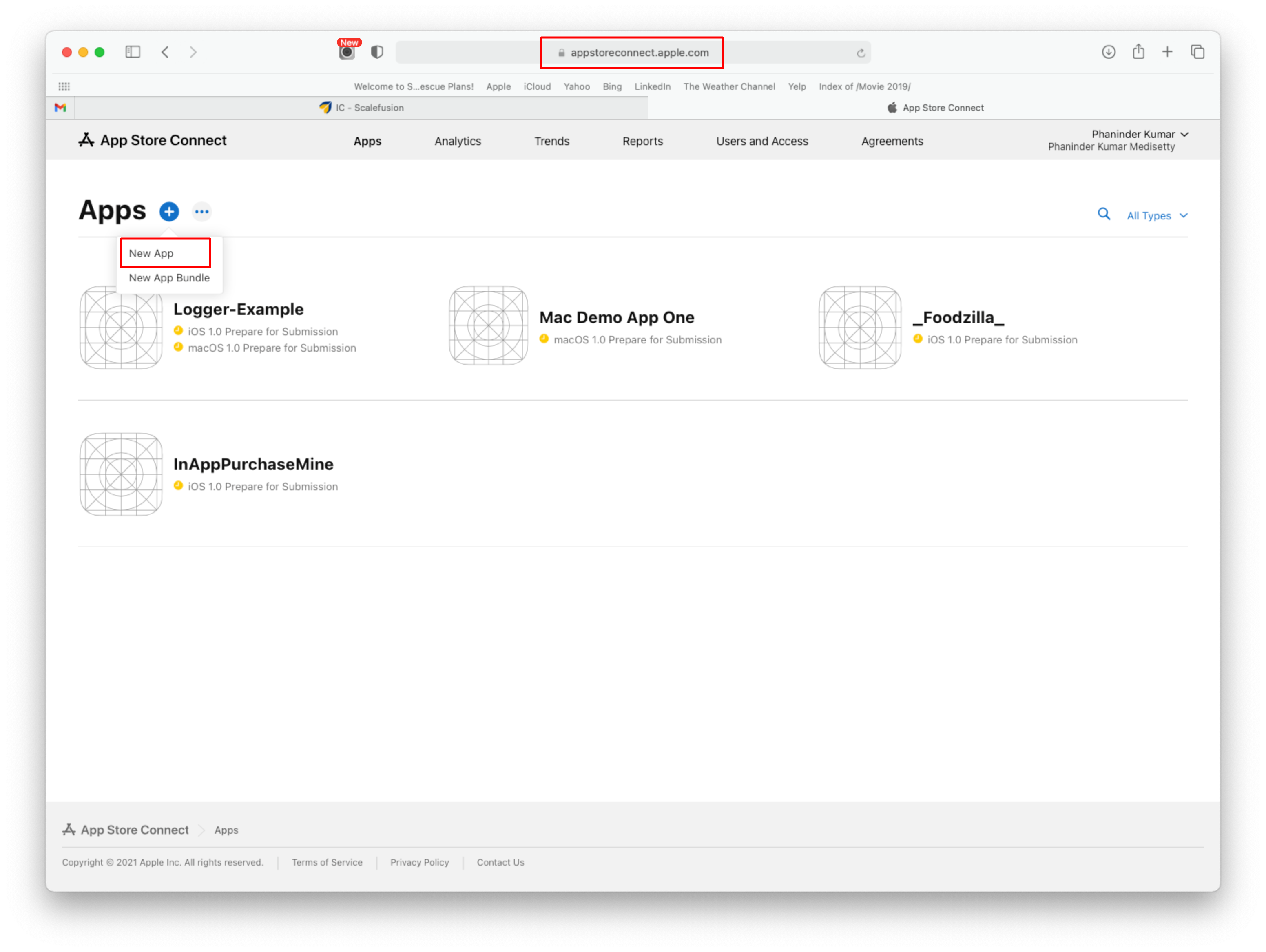
Task: Open the Reports navigation item
Action: tap(643, 142)
